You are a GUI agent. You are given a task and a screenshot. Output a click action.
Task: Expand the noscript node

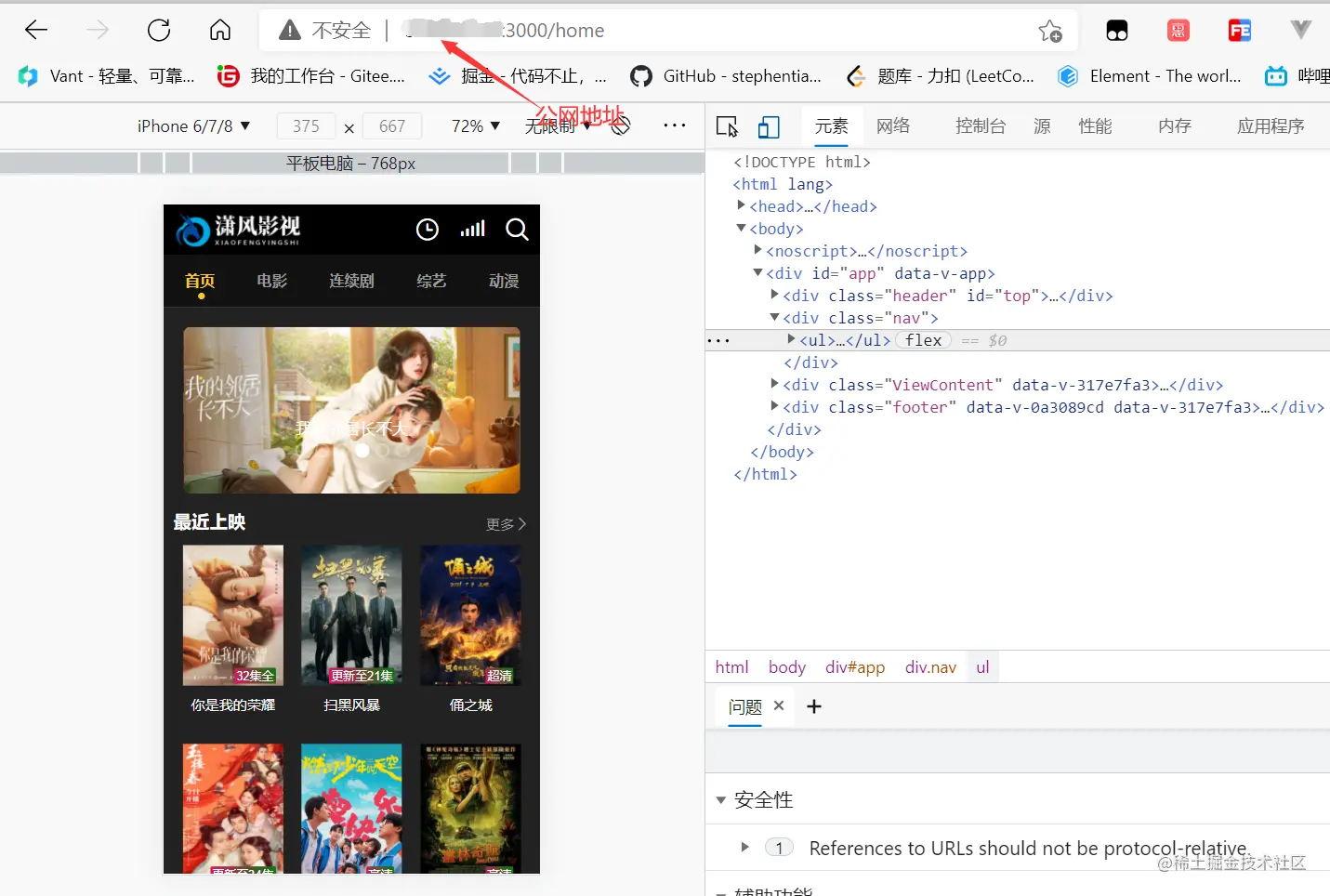tap(757, 250)
